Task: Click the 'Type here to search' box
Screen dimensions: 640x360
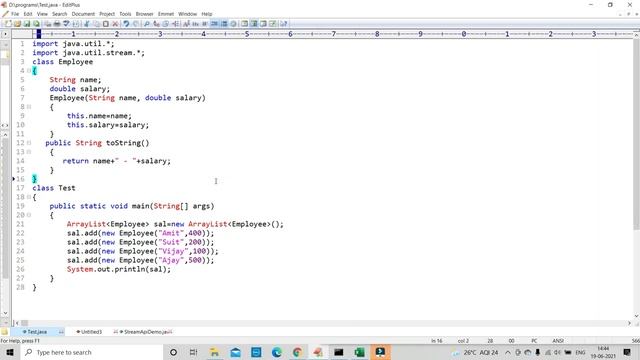Action: point(91,352)
